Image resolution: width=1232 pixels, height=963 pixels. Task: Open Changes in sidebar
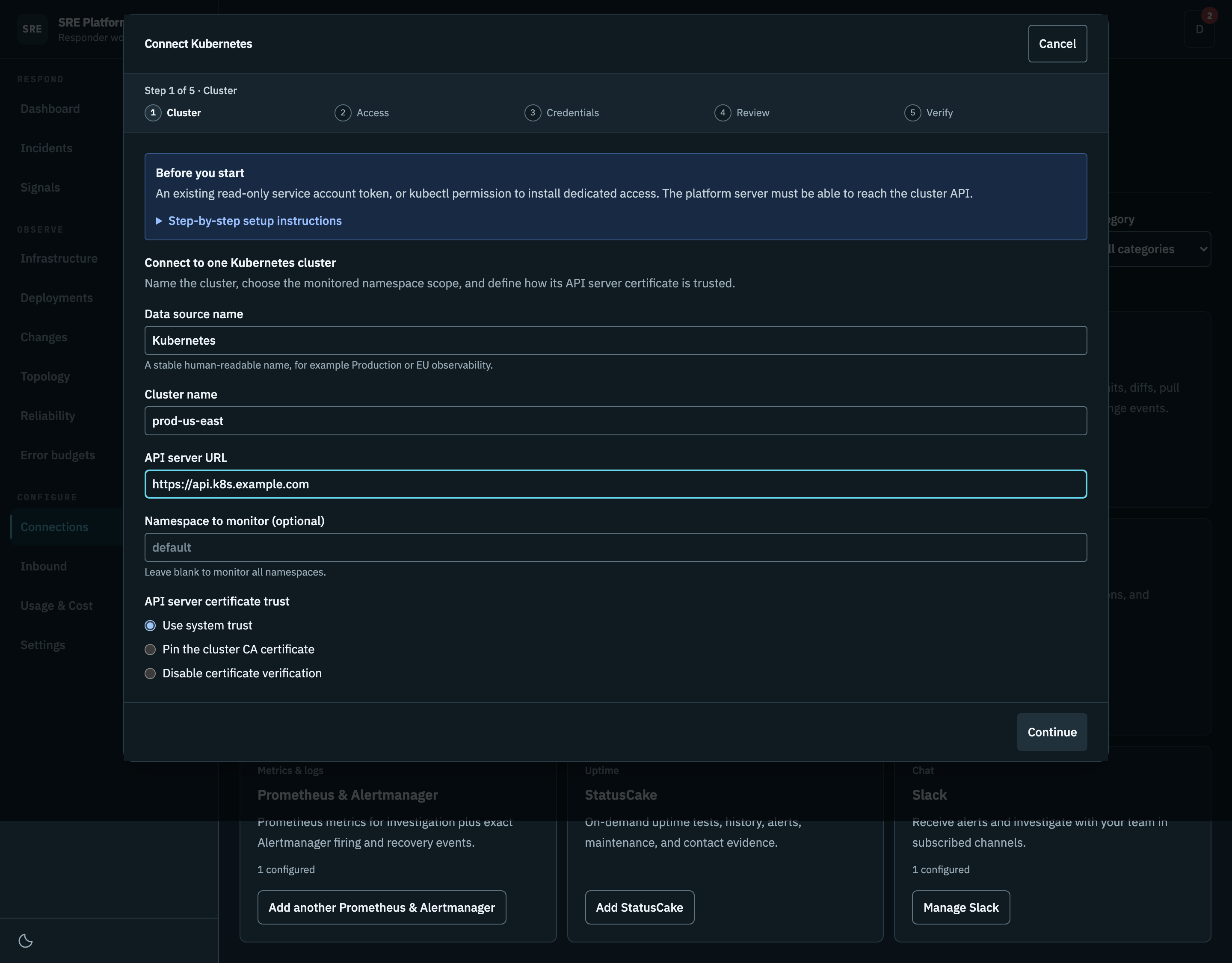[x=44, y=337]
